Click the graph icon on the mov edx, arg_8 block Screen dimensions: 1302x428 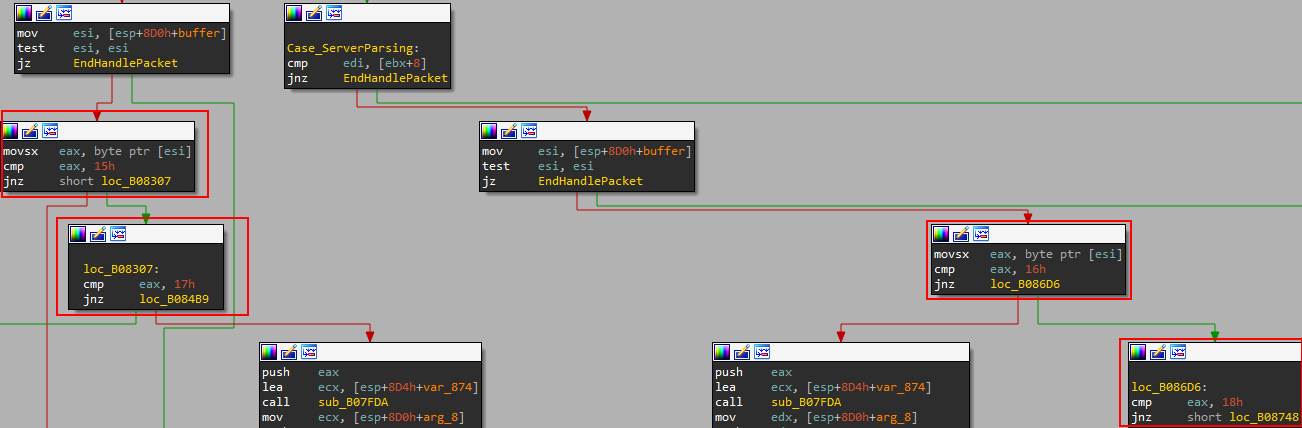pos(762,352)
